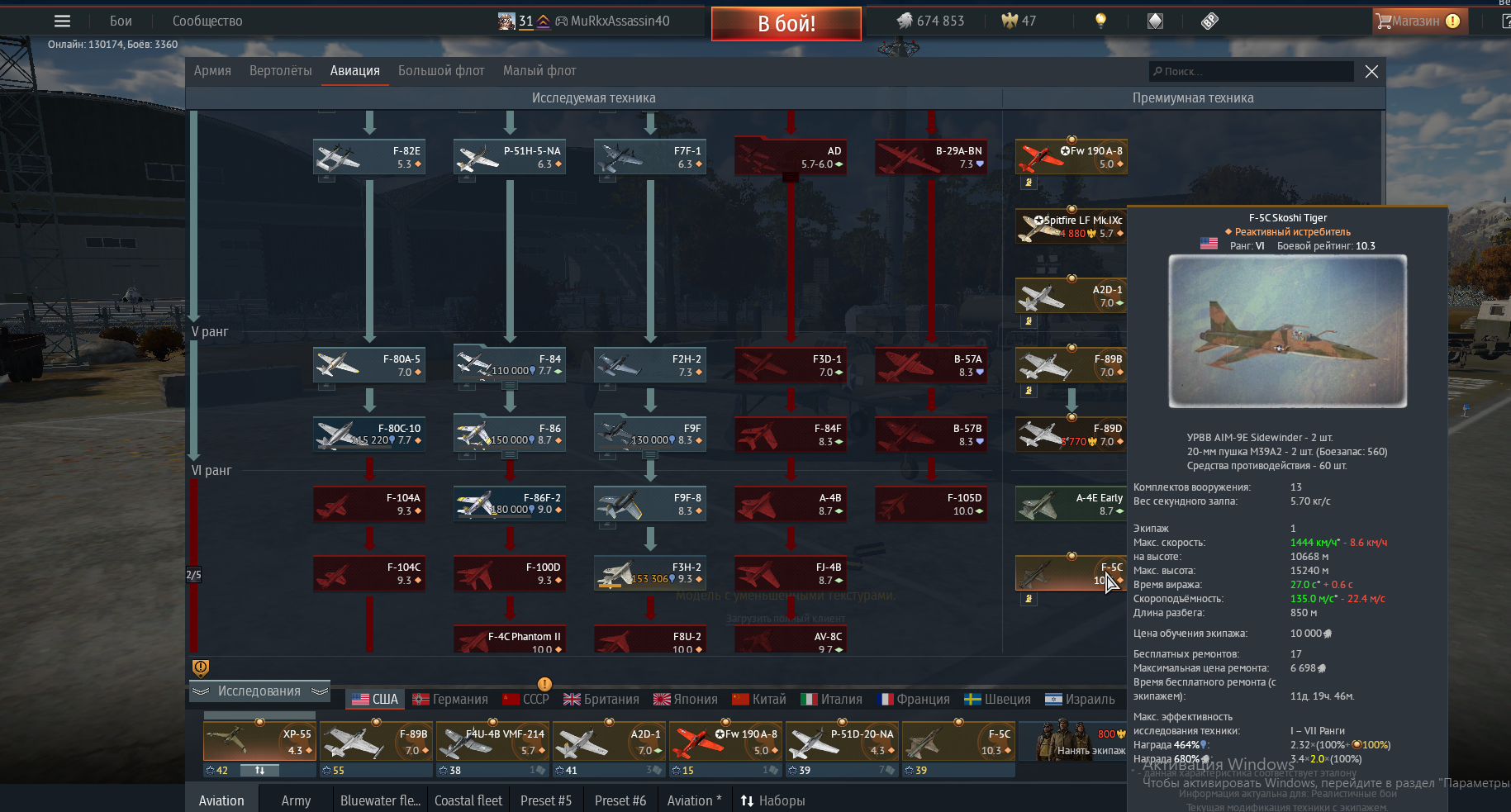
Task: Select the F2H-2 aircraft
Action: [650, 365]
